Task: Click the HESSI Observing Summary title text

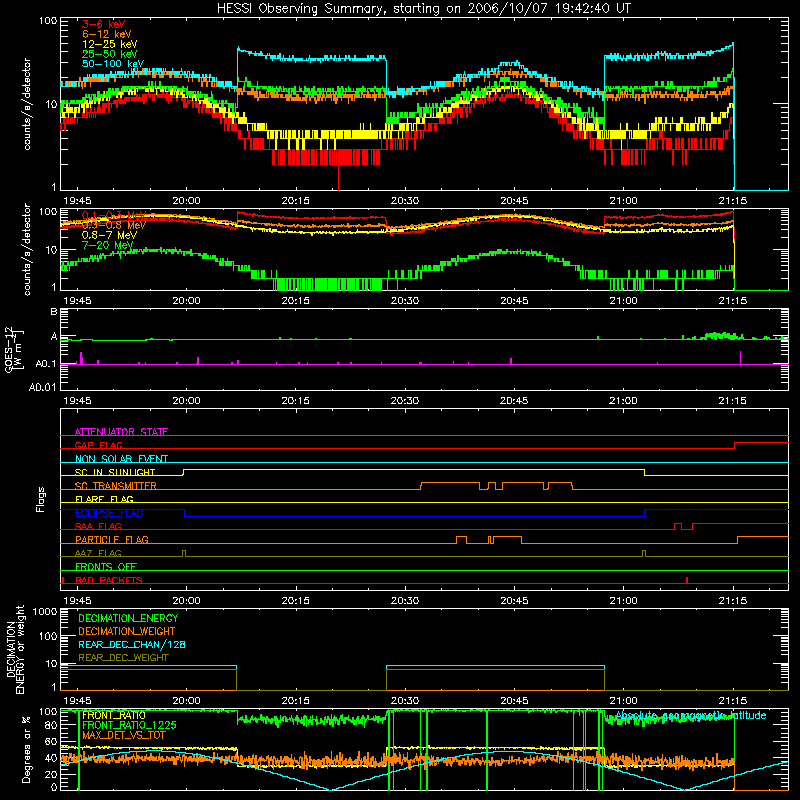Action: [423, 9]
